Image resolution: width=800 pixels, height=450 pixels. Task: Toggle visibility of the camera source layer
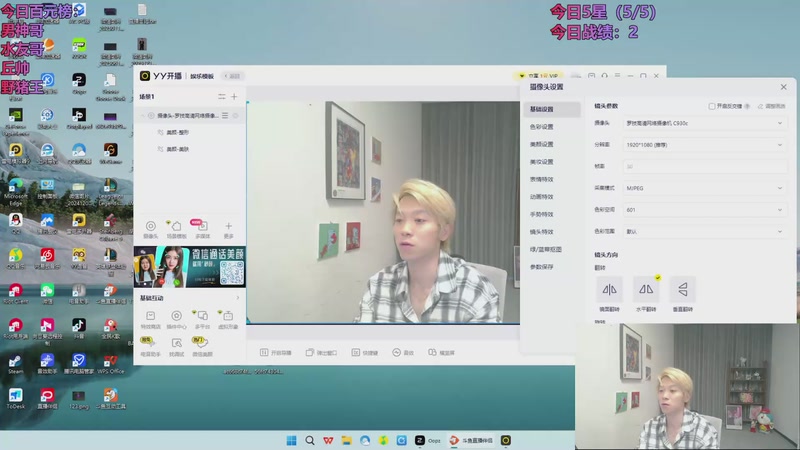(x=151, y=116)
